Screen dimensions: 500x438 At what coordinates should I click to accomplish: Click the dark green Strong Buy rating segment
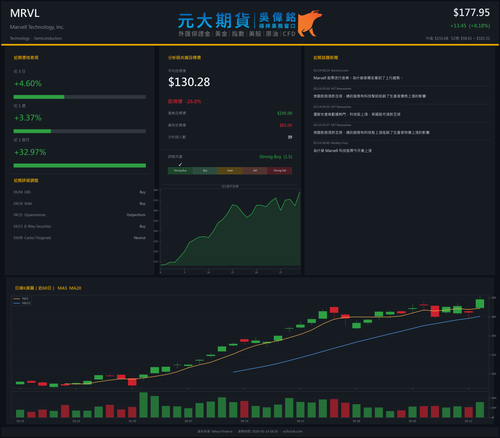(x=180, y=171)
